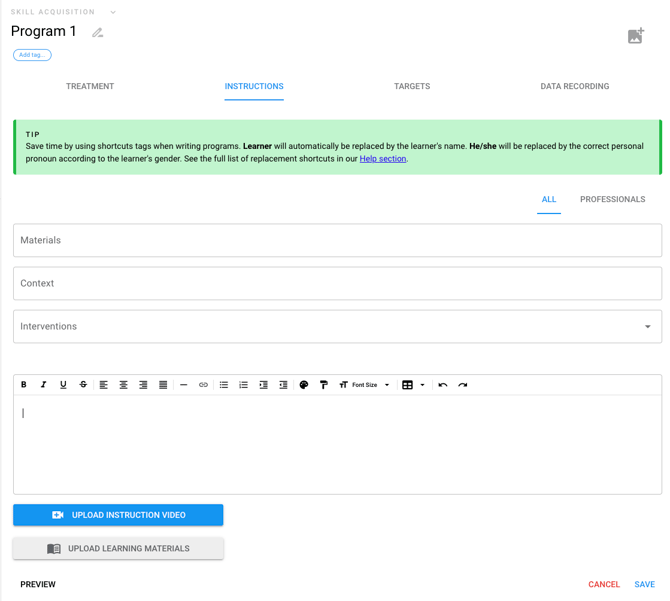Click the undo arrow icon
Viewport: 670px width, 601px height.
[443, 385]
